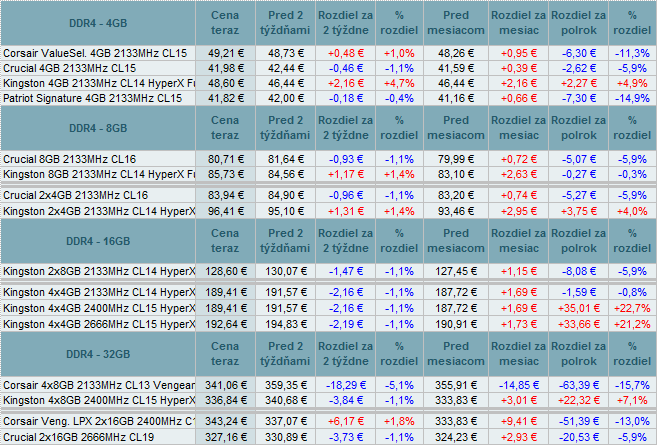Image resolution: width=657 pixels, height=445 pixels.
Task: Click the Kingston 4GB 2133MHz CL14 HyperX name
Action: point(99,83)
